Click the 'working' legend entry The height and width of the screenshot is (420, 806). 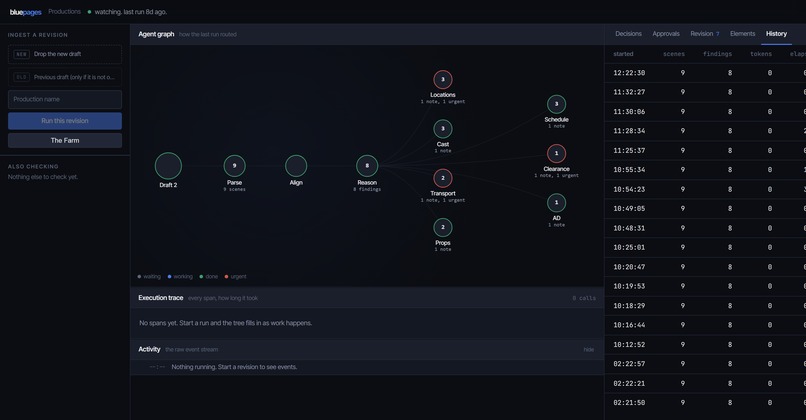coord(180,277)
